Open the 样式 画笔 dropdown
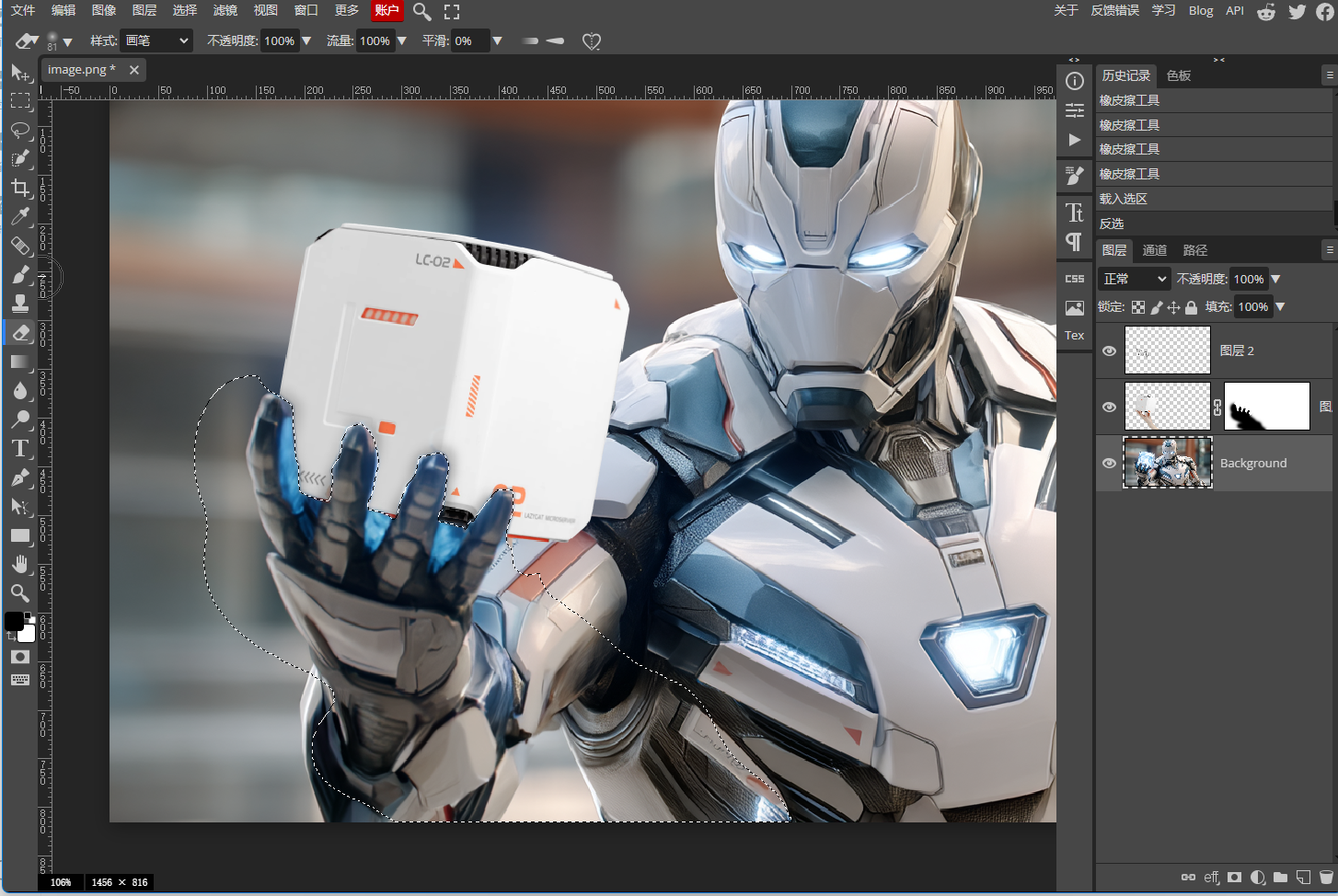The width and height of the screenshot is (1338, 896). coord(156,40)
